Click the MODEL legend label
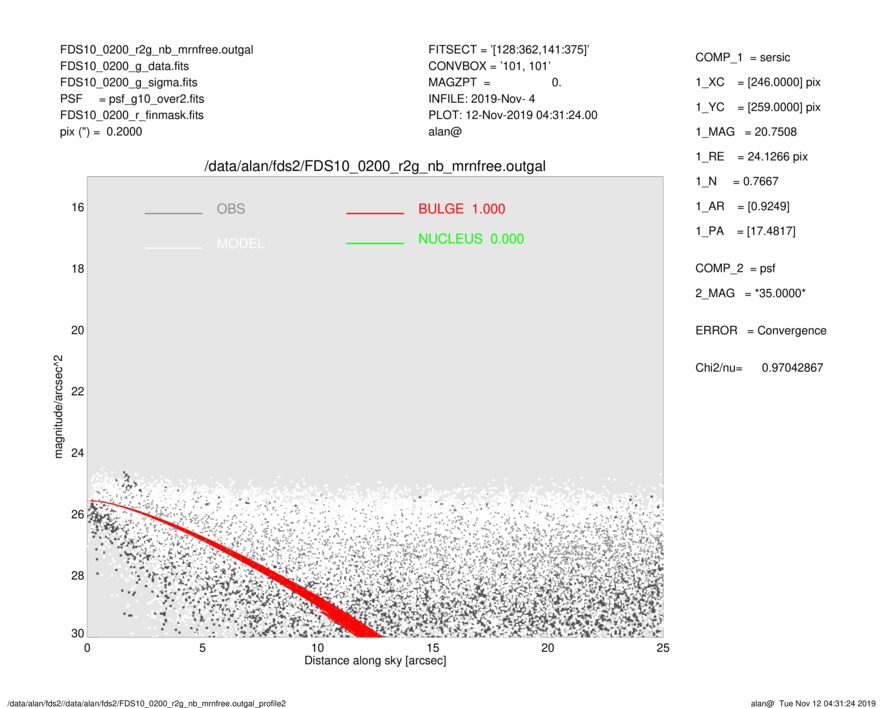The height and width of the screenshot is (708, 885). coord(240,243)
